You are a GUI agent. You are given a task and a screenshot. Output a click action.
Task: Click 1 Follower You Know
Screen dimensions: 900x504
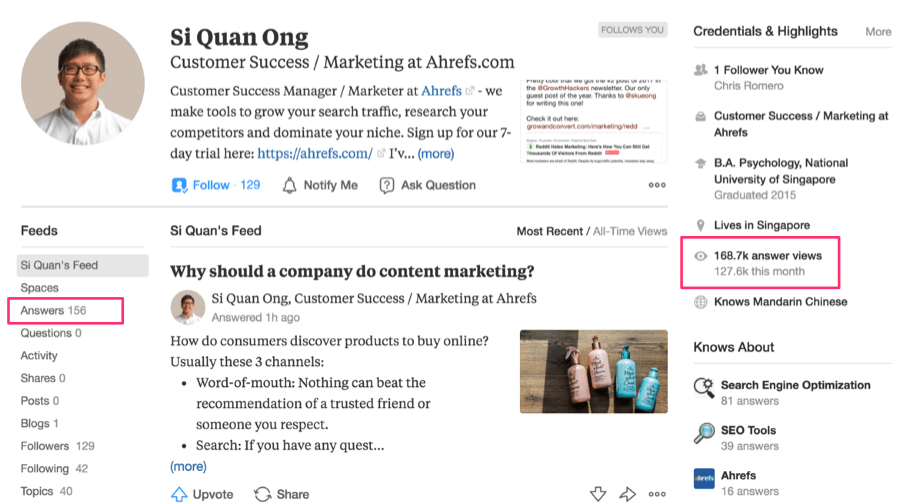pos(769,70)
